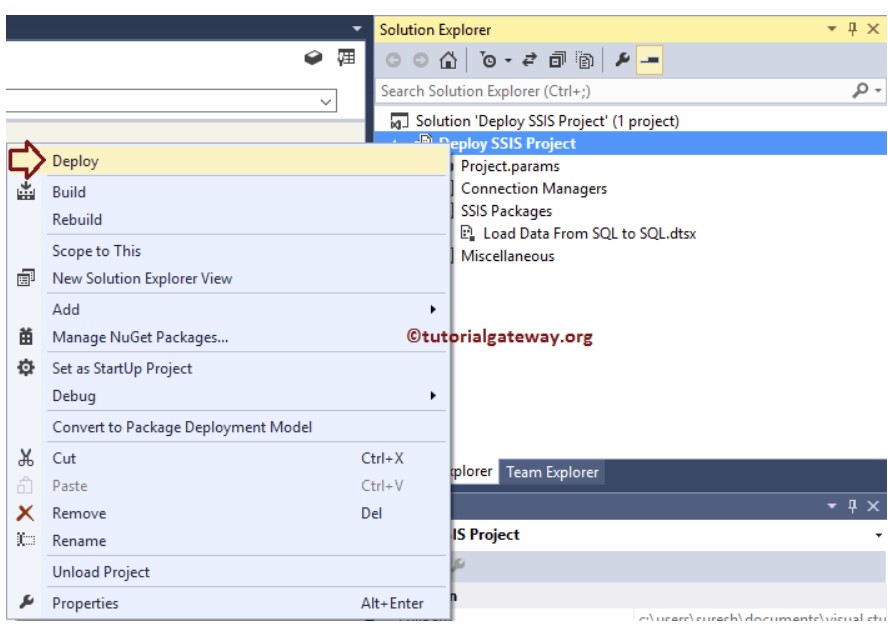The height and width of the screenshot is (632, 888).
Task: Click Sync with Active Document icon
Action: (530, 60)
